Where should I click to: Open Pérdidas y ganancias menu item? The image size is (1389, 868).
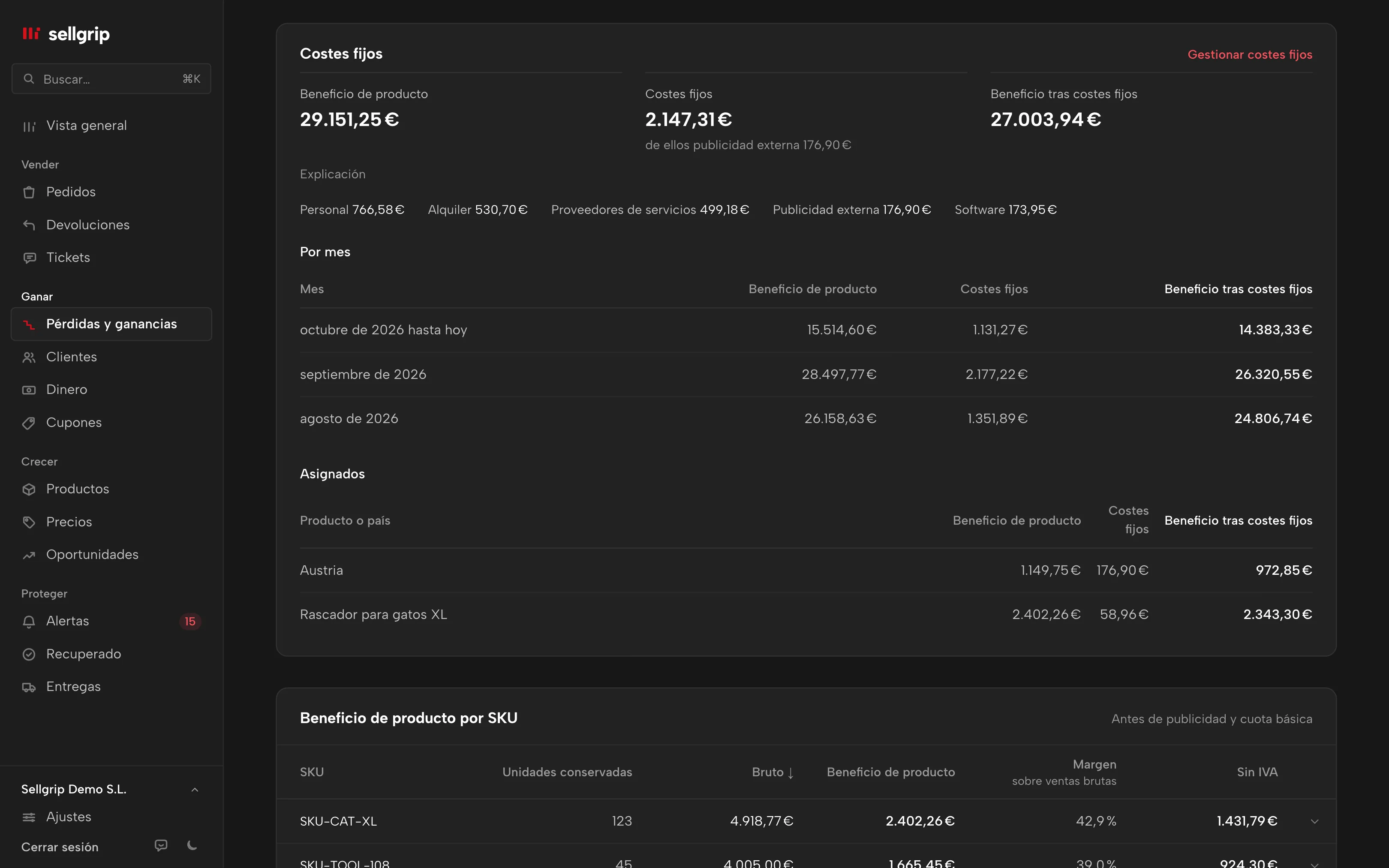click(111, 324)
